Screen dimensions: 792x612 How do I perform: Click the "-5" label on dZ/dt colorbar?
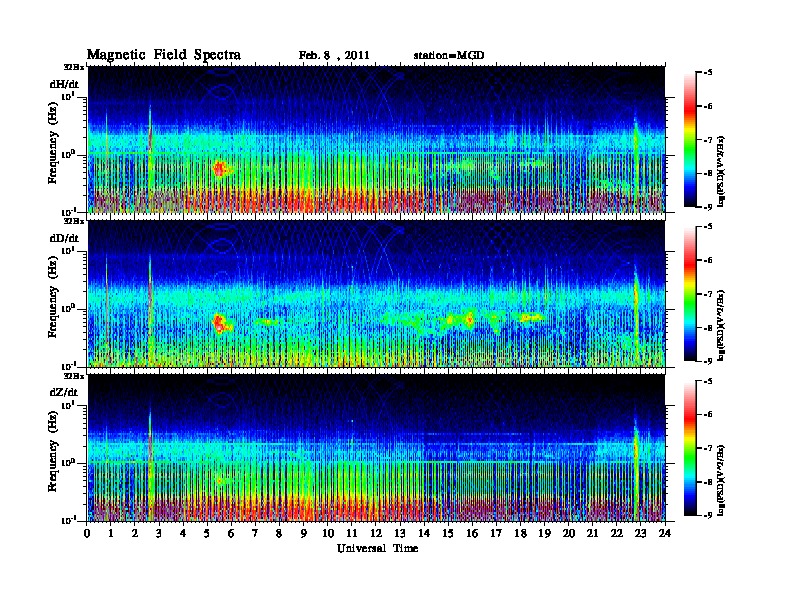coord(709,381)
